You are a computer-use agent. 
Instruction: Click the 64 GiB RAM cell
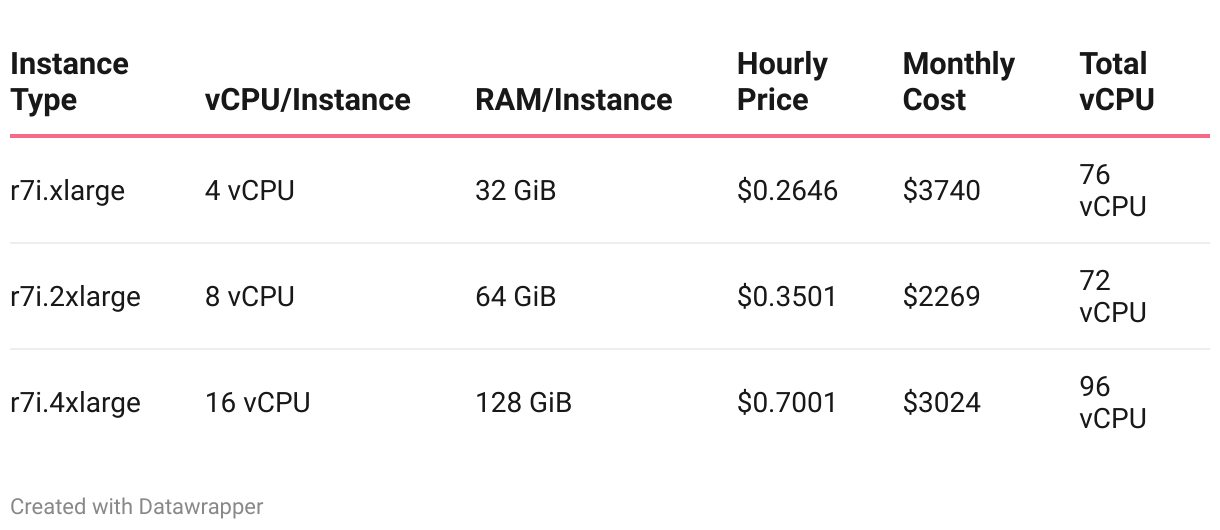(515, 297)
